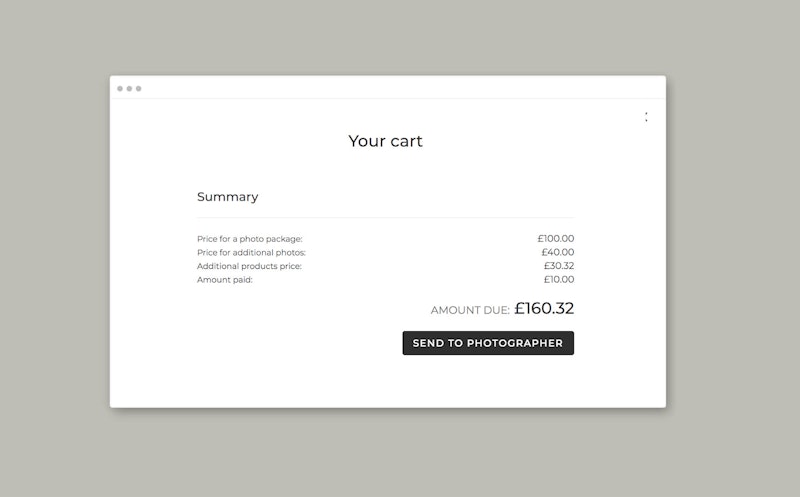
Task: Click 'Price for additional photos' label
Action: (251, 253)
